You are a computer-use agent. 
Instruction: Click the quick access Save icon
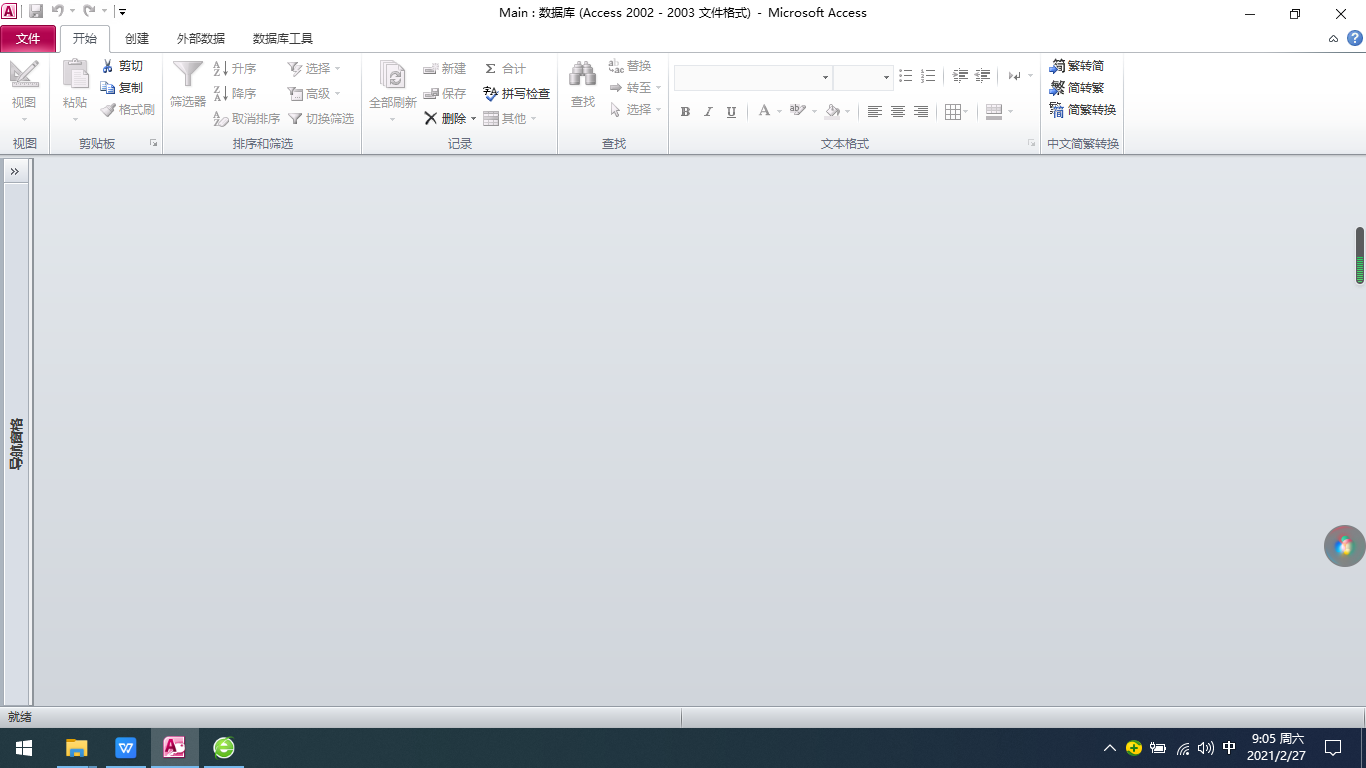click(x=36, y=12)
